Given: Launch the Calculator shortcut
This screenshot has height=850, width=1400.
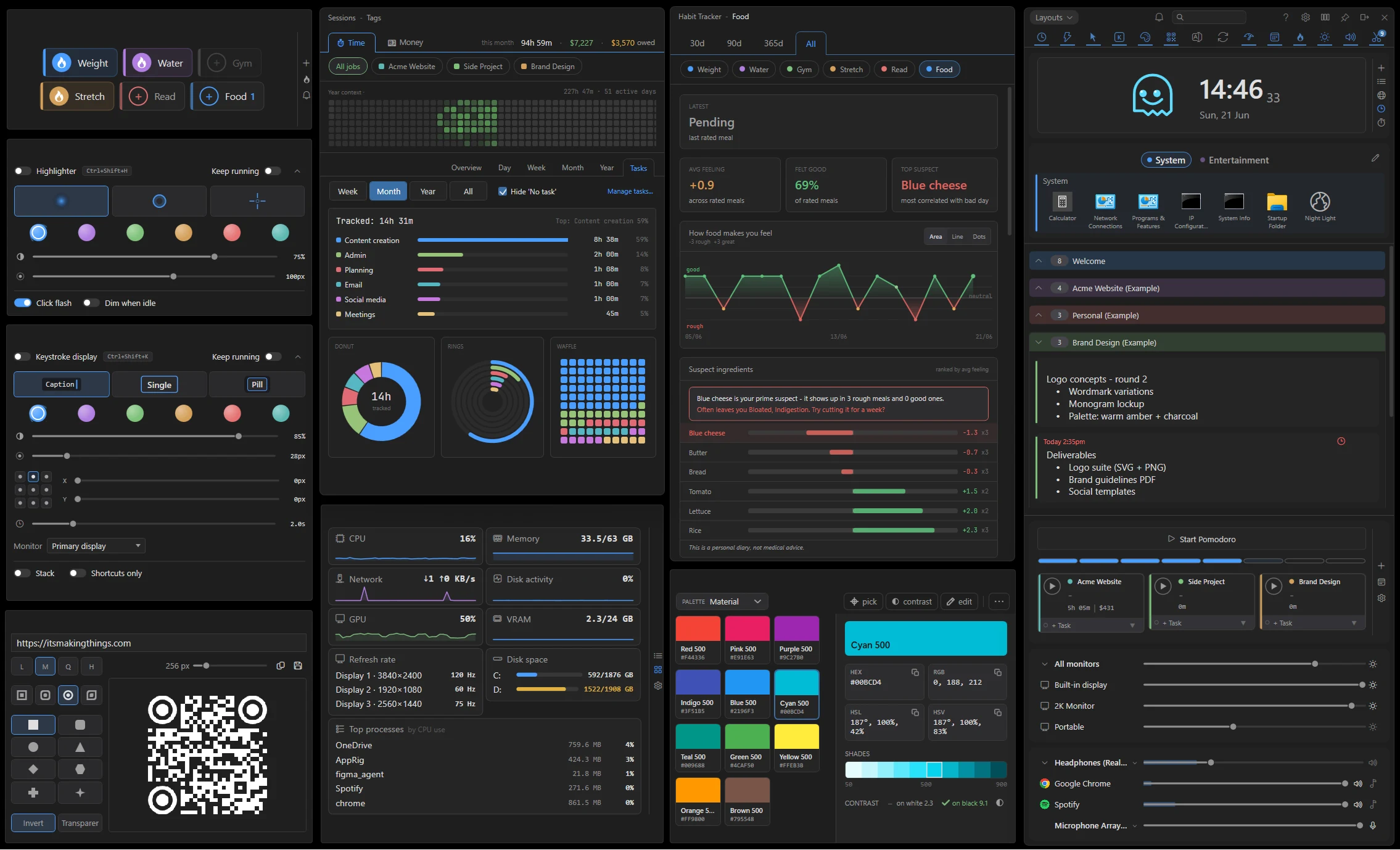Looking at the screenshot, I should (1062, 205).
